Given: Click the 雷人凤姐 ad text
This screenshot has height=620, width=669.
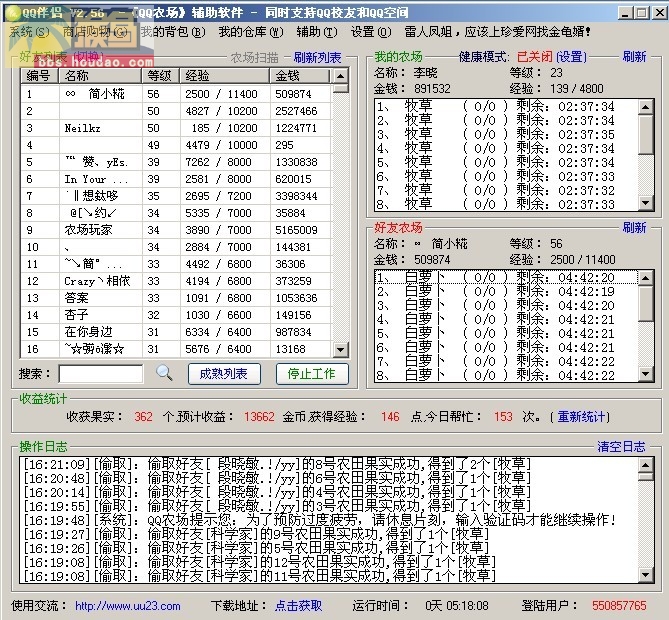Looking at the screenshot, I should click(497, 32).
